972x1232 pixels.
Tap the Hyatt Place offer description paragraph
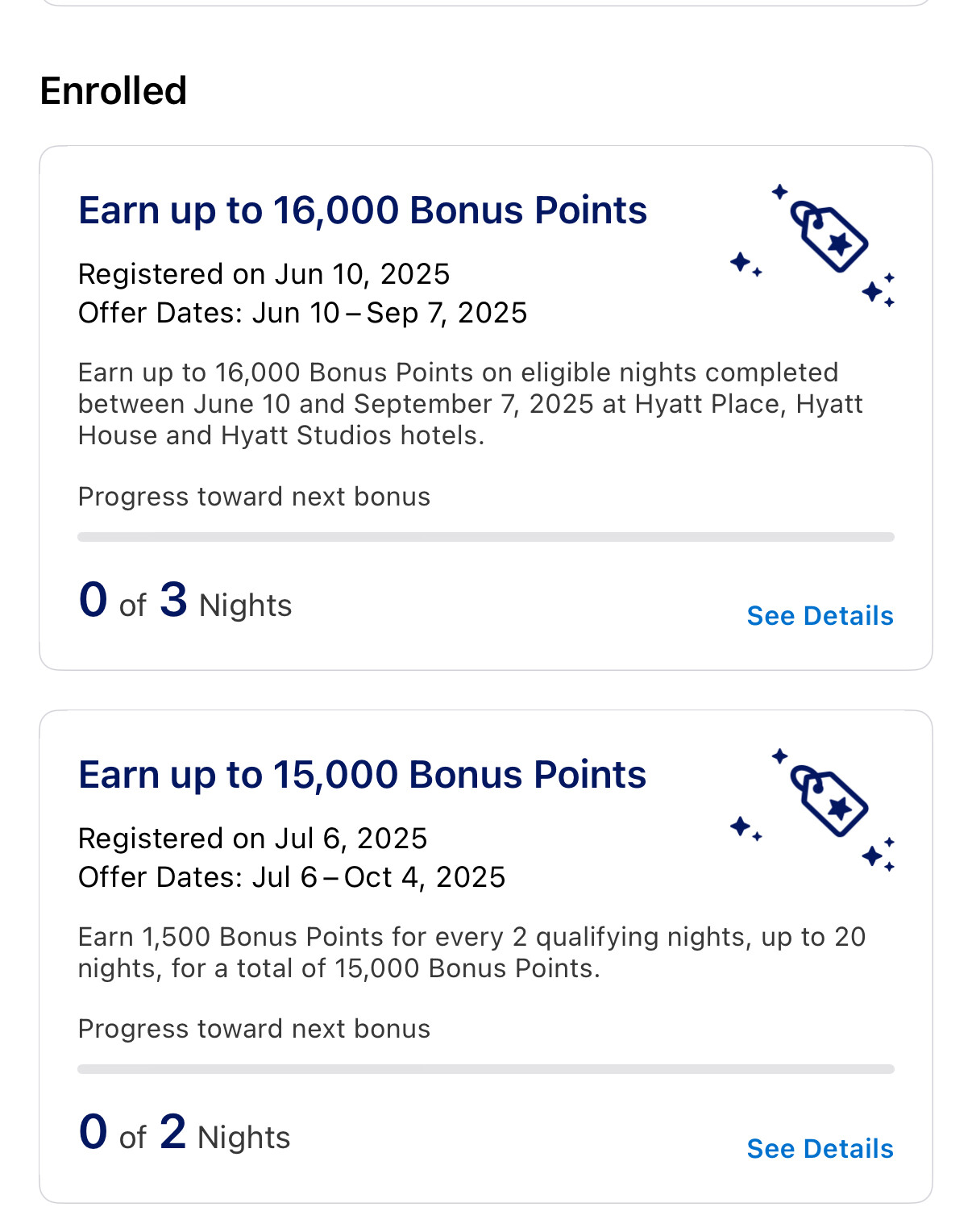click(x=471, y=404)
